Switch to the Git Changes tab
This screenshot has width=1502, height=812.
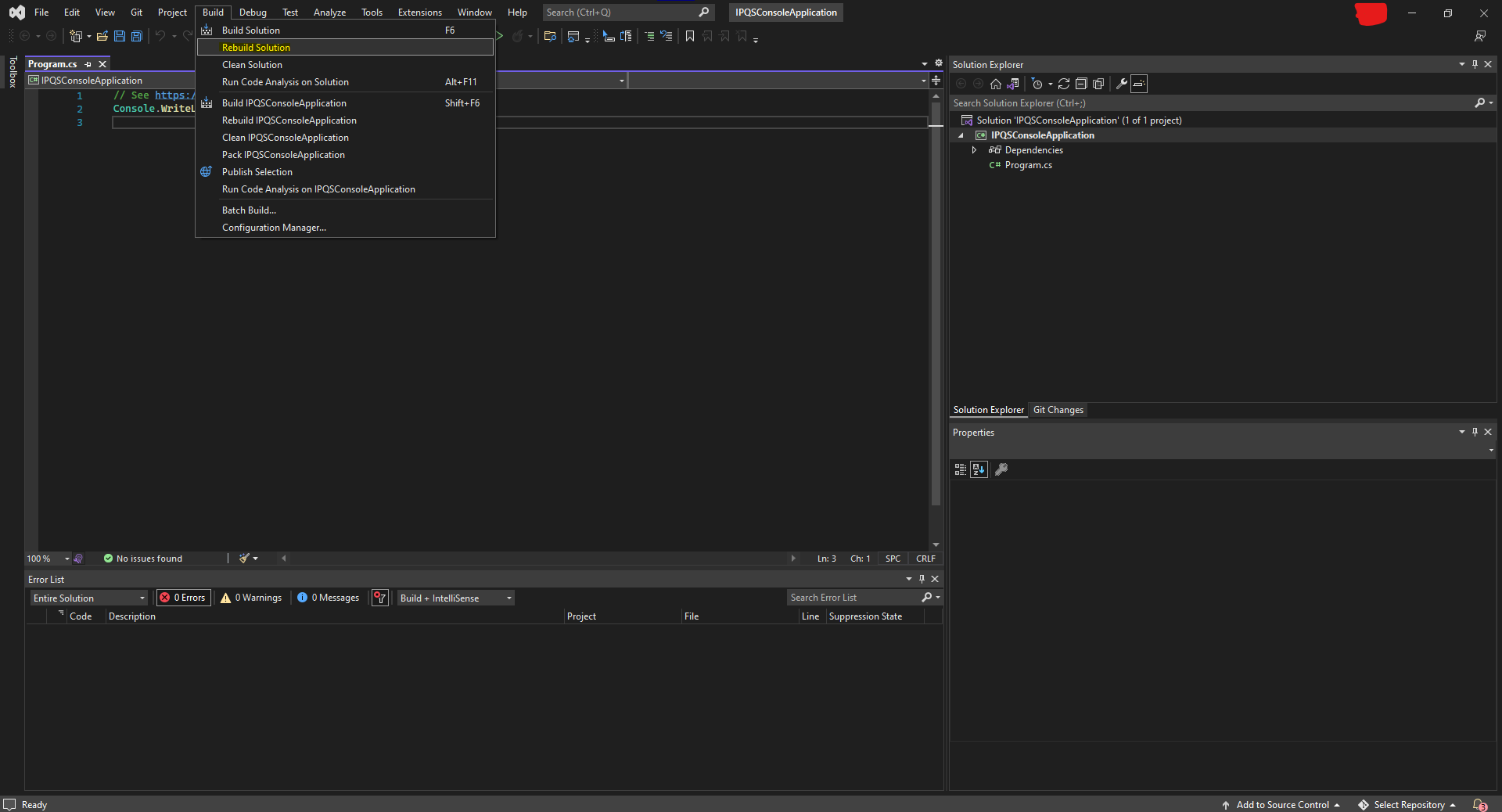[x=1058, y=410]
